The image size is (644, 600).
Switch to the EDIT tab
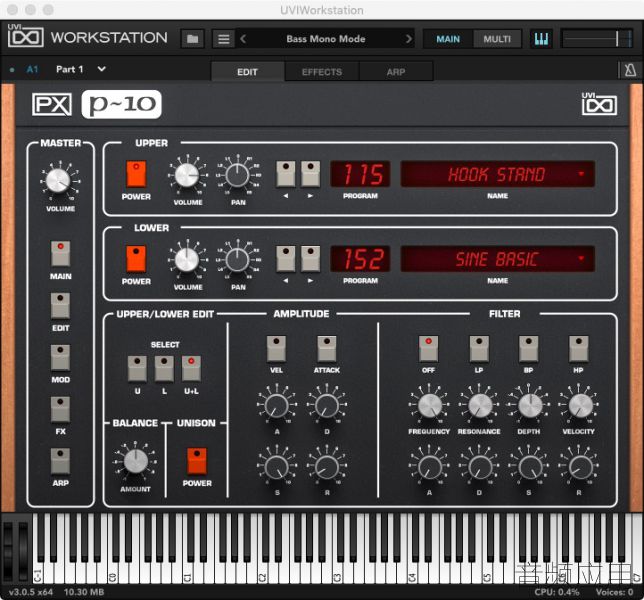[247, 71]
